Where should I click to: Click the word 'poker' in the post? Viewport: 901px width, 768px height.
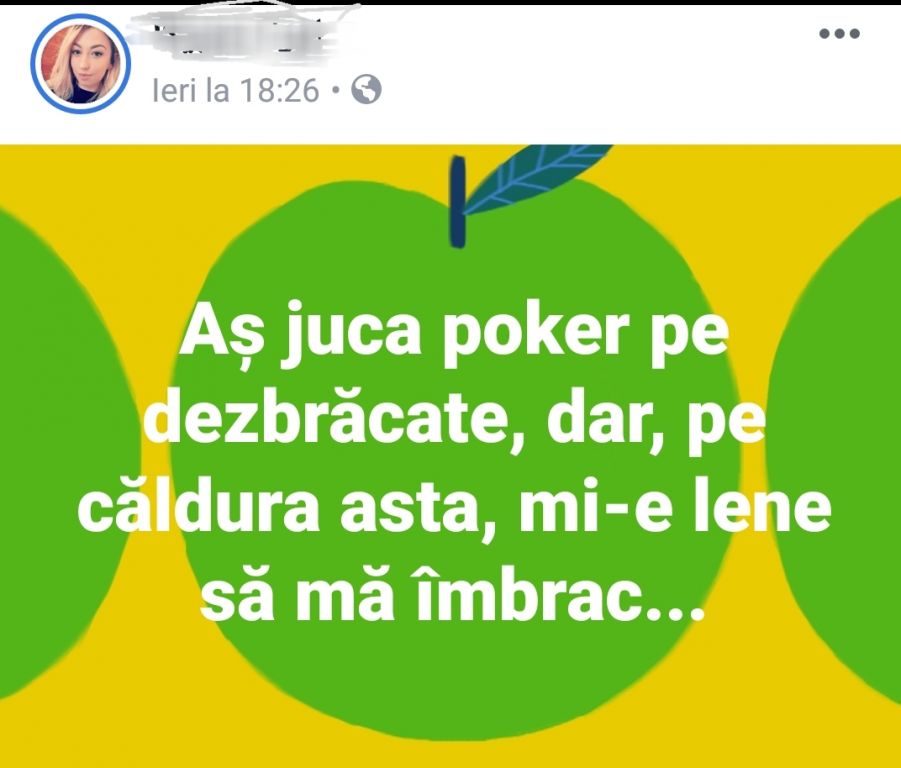tap(533, 335)
